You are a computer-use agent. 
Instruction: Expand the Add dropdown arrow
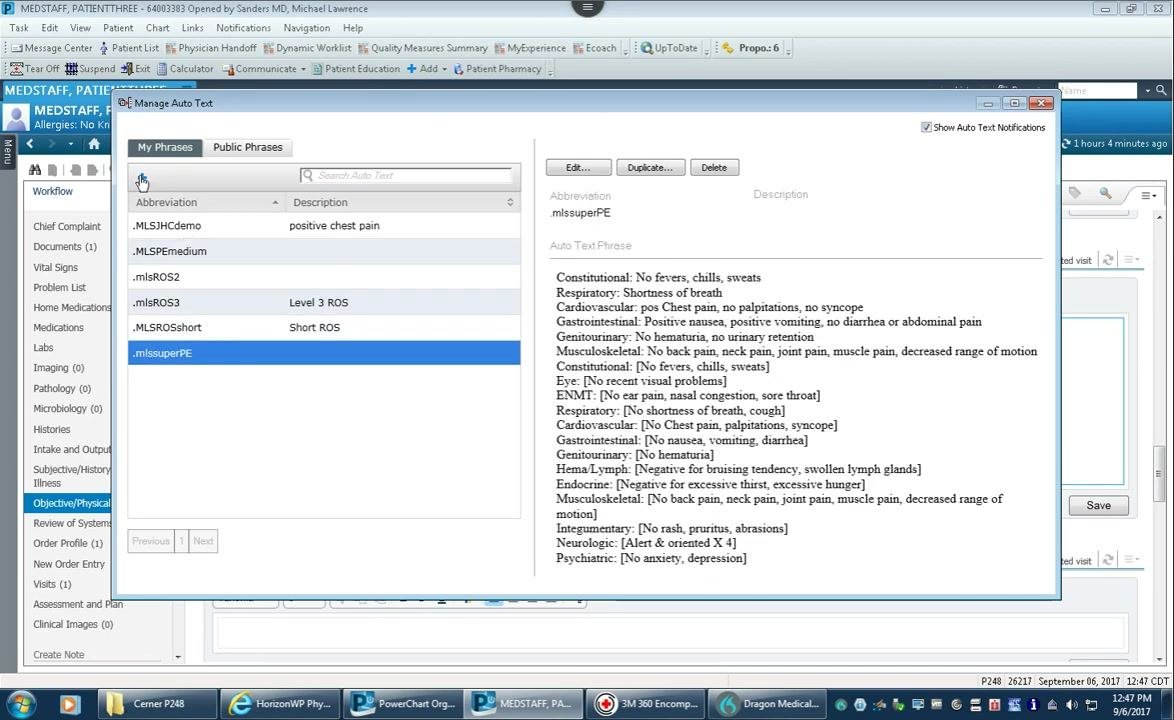point(444,69)
